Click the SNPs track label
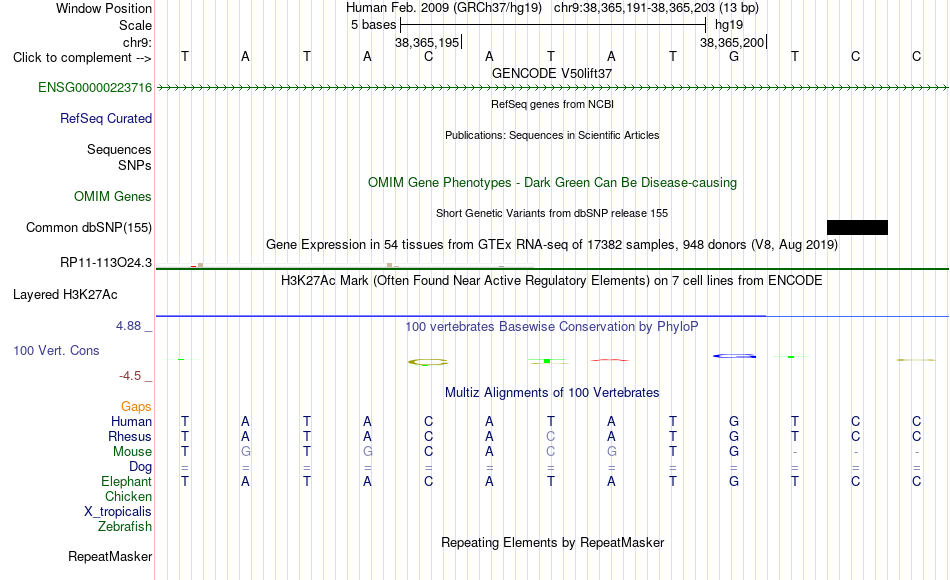Viewport: 950px width, 580px height. (x=135, y=165)
